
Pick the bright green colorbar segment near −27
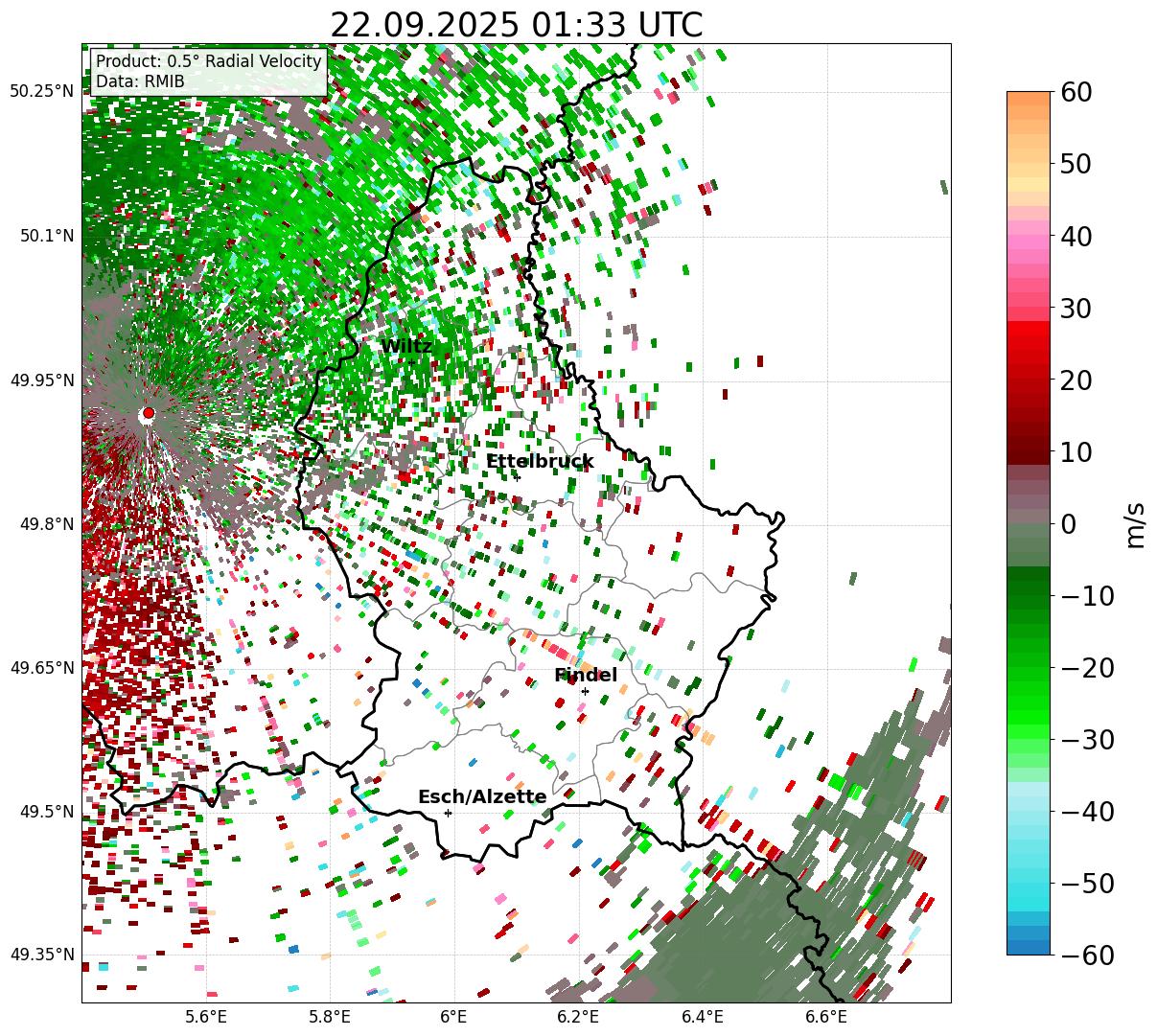(1029, 717)
